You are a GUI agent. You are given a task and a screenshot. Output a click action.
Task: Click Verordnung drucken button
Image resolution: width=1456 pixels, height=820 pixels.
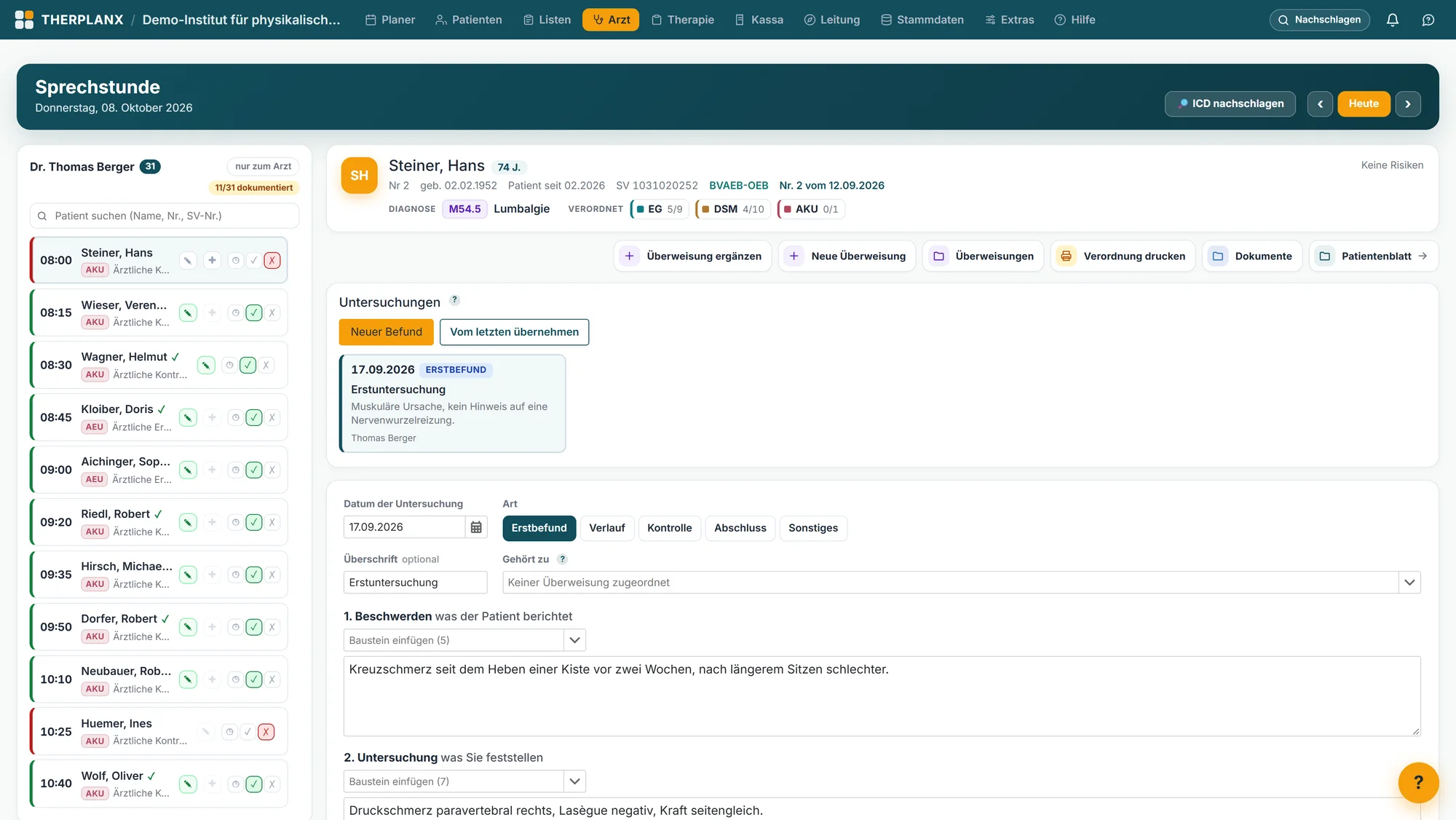(x=1123, y=256)
